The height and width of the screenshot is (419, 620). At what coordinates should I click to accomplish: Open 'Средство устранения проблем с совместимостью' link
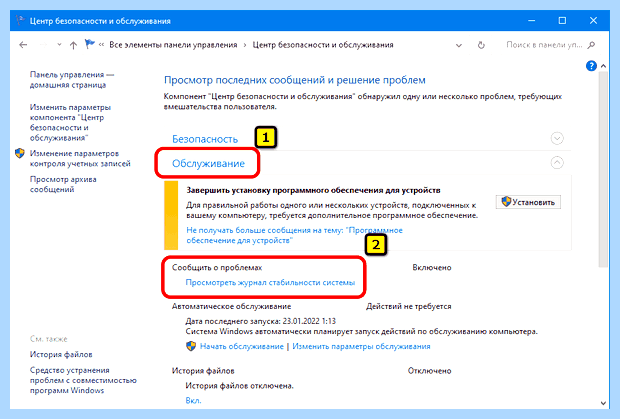83,380
